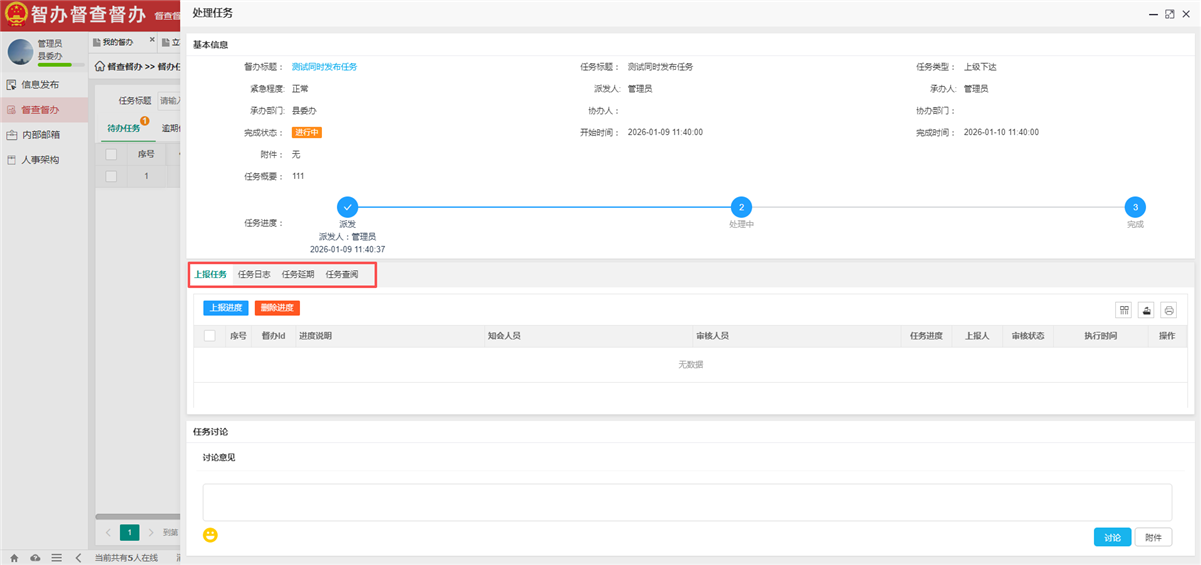Click the cloud upload icon in bottom bar
Screen dimensions: 1201x565
coord(36,557)
